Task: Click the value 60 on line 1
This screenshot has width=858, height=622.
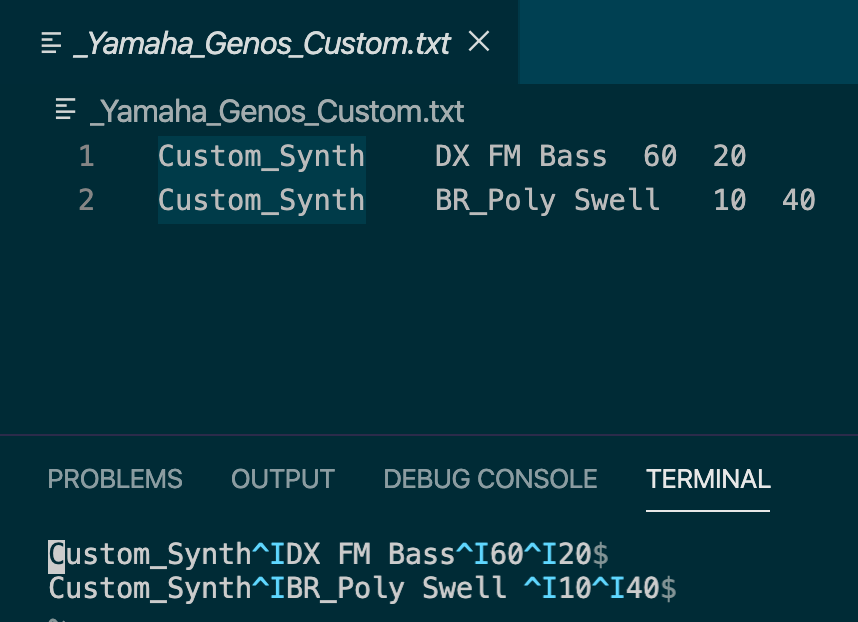Action: pos(660,157)
